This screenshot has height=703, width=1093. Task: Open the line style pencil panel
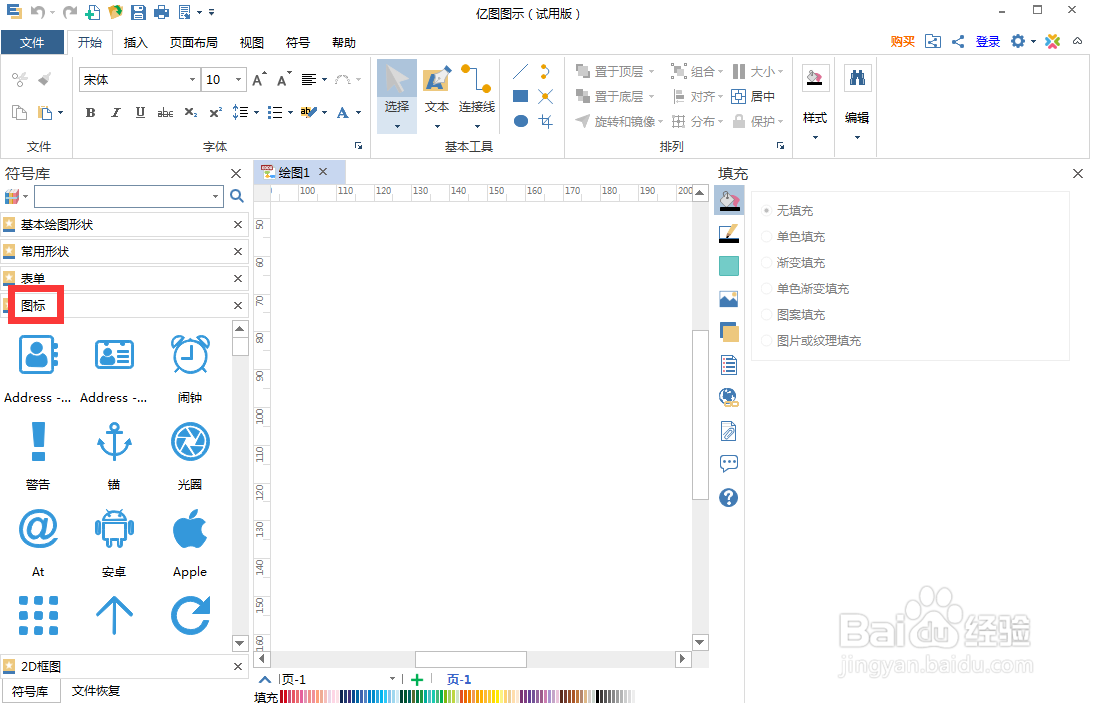point(728,233)
